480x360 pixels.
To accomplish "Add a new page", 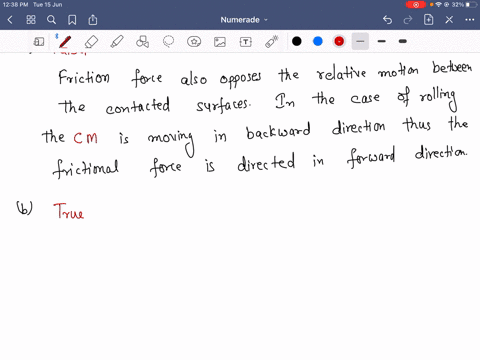I will [x=428, y=20].
